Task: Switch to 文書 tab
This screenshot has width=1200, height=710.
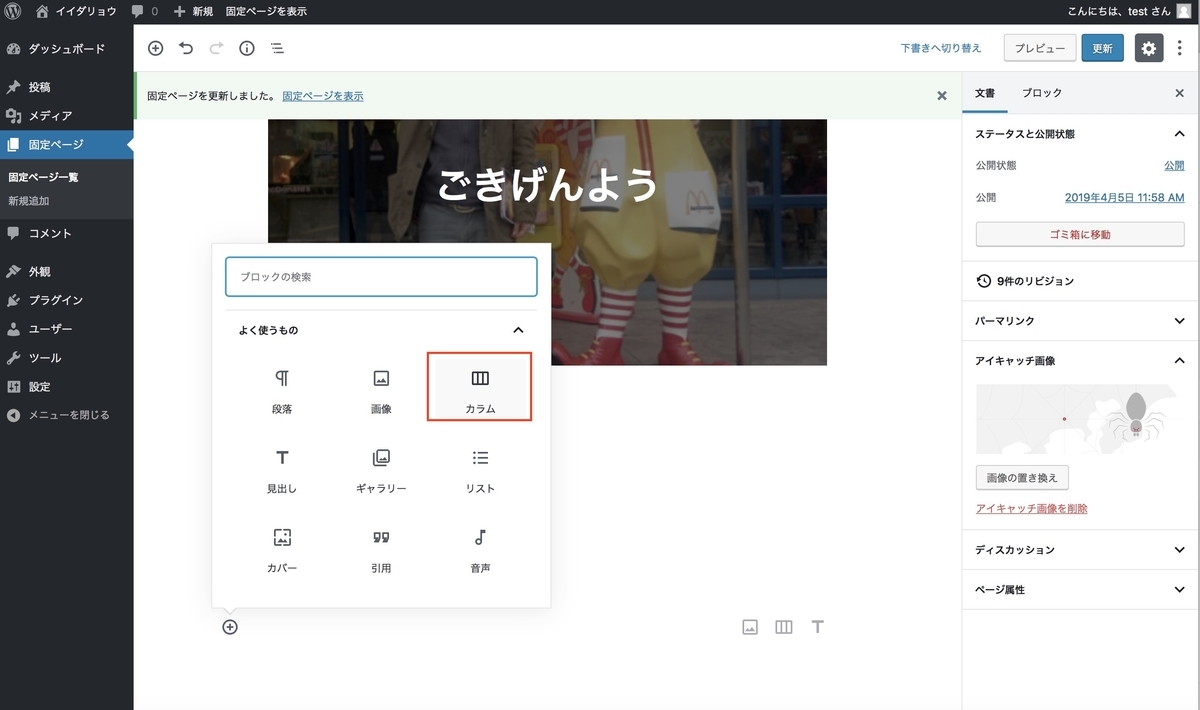Action: point(985,93)
